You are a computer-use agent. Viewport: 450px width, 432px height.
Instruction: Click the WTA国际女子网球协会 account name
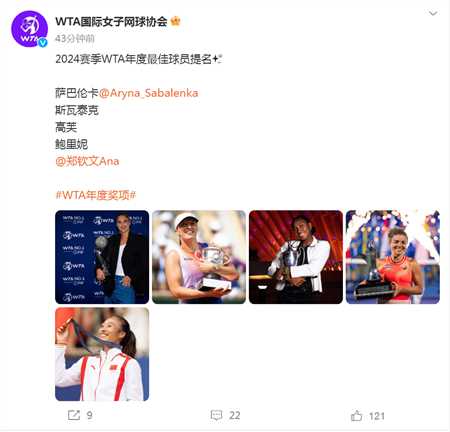point(111,22)
